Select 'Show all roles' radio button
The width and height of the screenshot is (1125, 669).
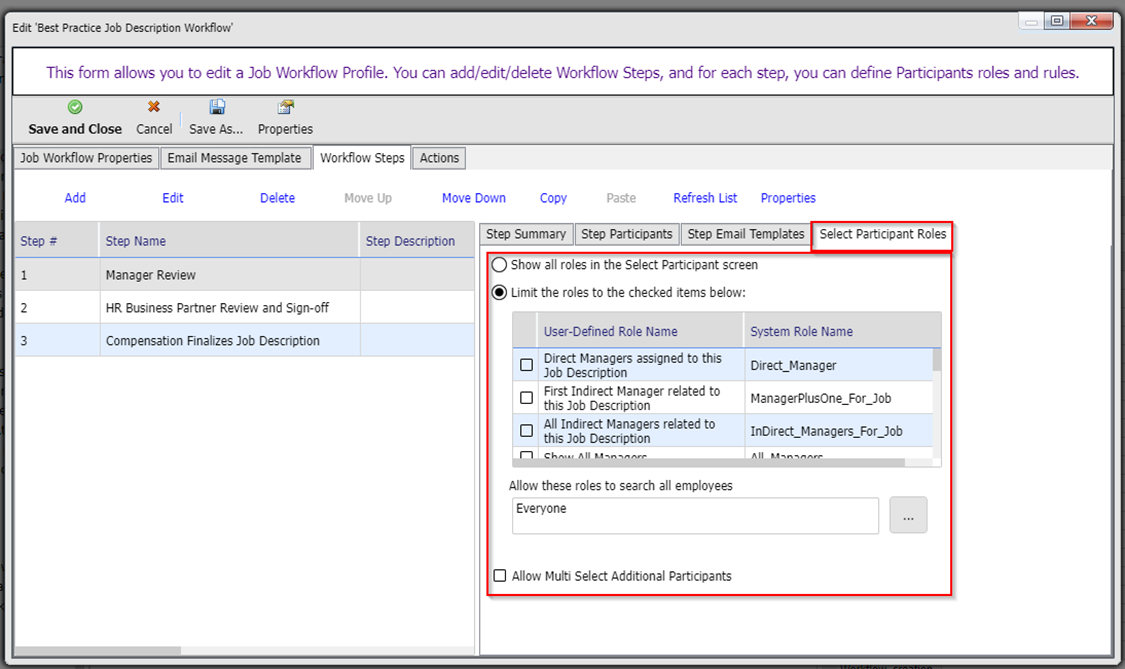(x=499, y=265)
